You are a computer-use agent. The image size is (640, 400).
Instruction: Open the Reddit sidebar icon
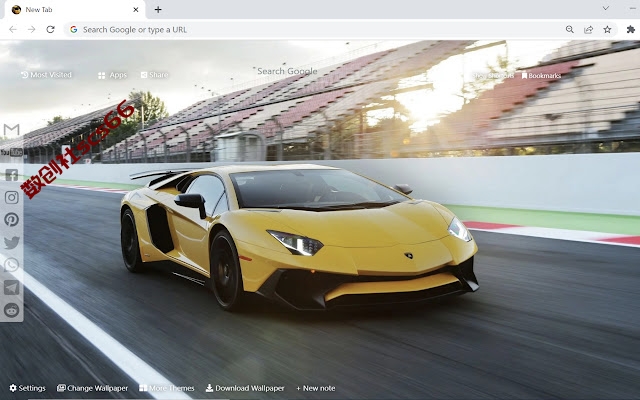click(x=11, y=310)
